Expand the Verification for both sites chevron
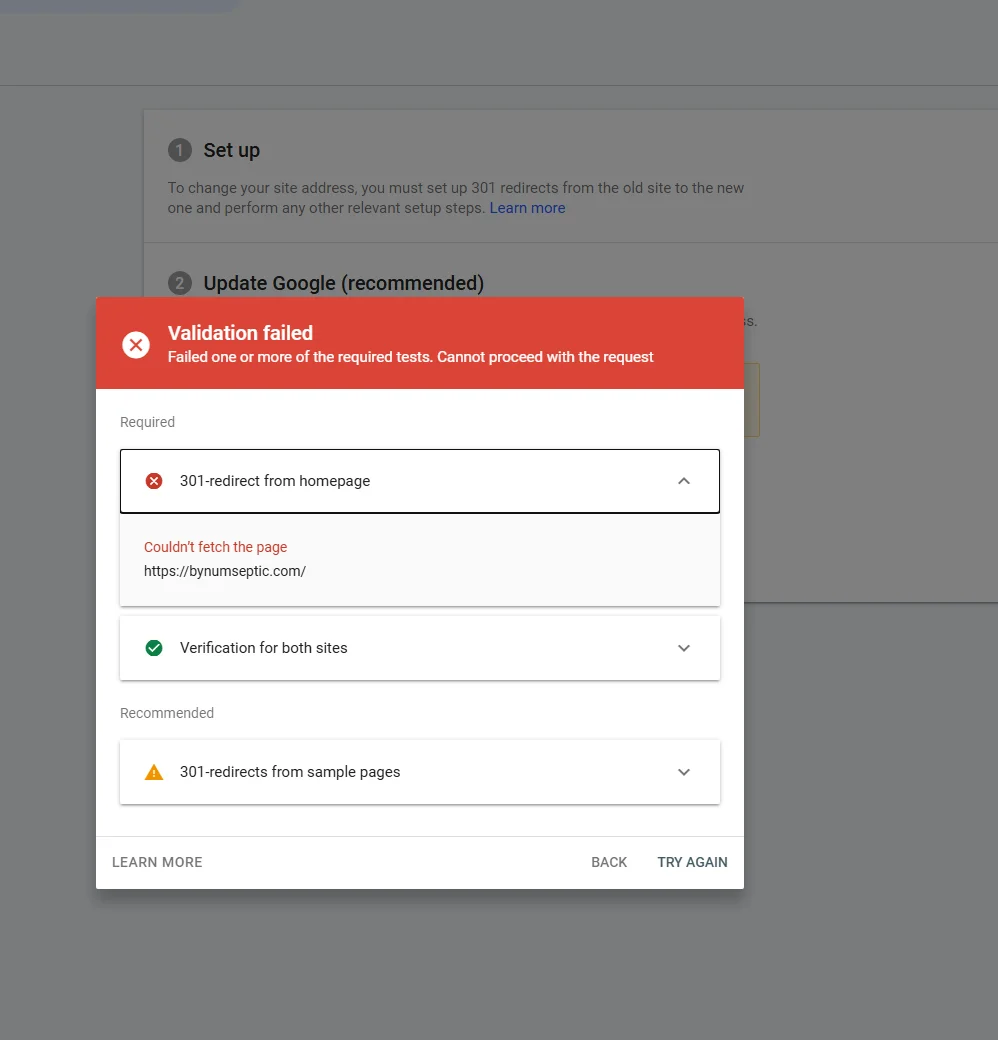This screenshot has width=998, height=1040. coord(684,648)
